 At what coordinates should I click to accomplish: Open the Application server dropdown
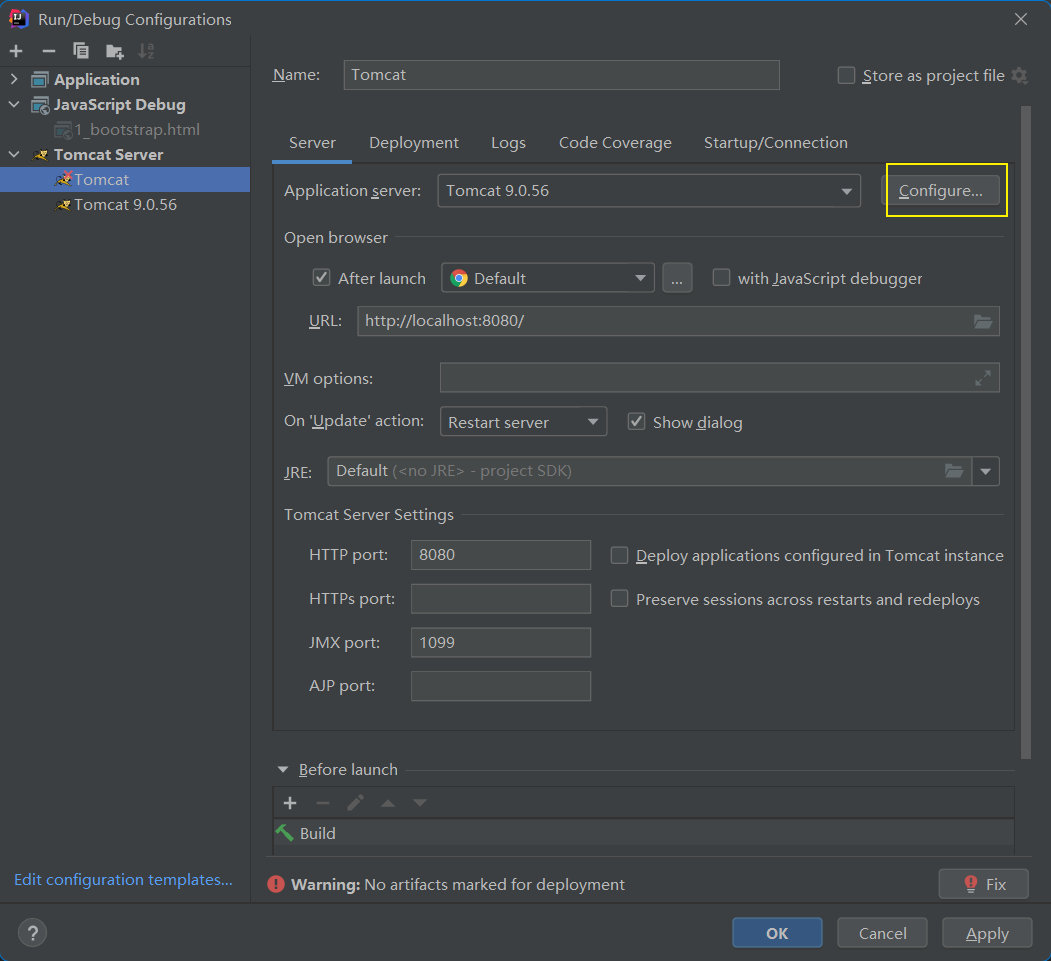[x=649, y=191]
